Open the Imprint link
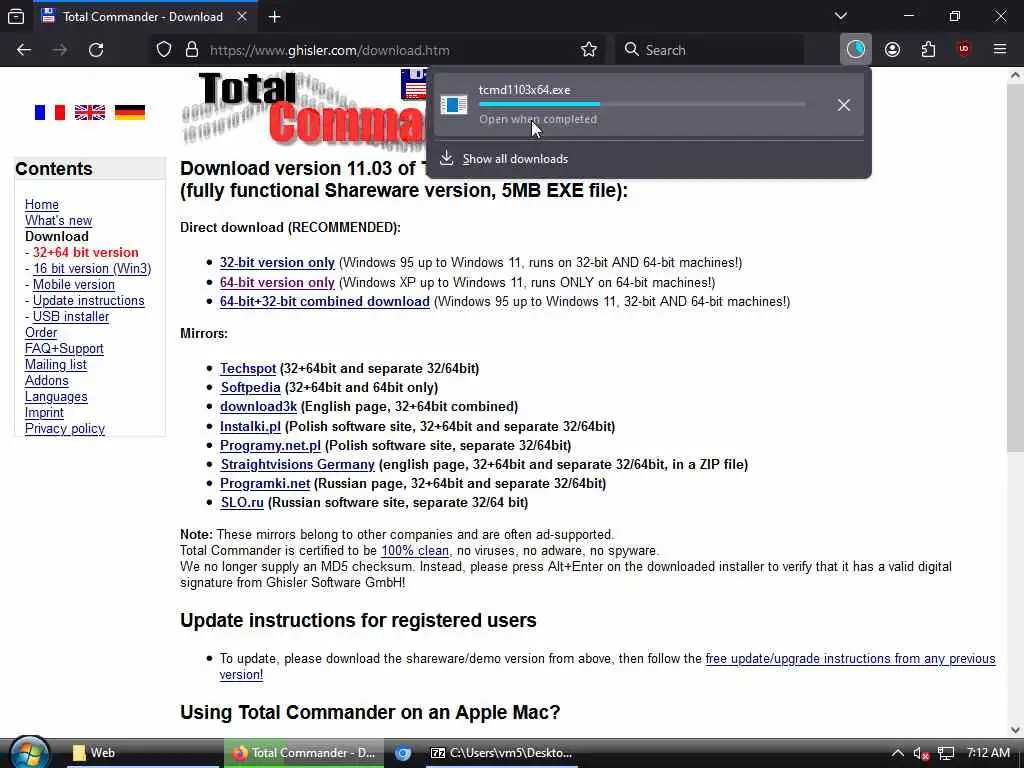This screenshot has width=1024, height=768. 44,413
